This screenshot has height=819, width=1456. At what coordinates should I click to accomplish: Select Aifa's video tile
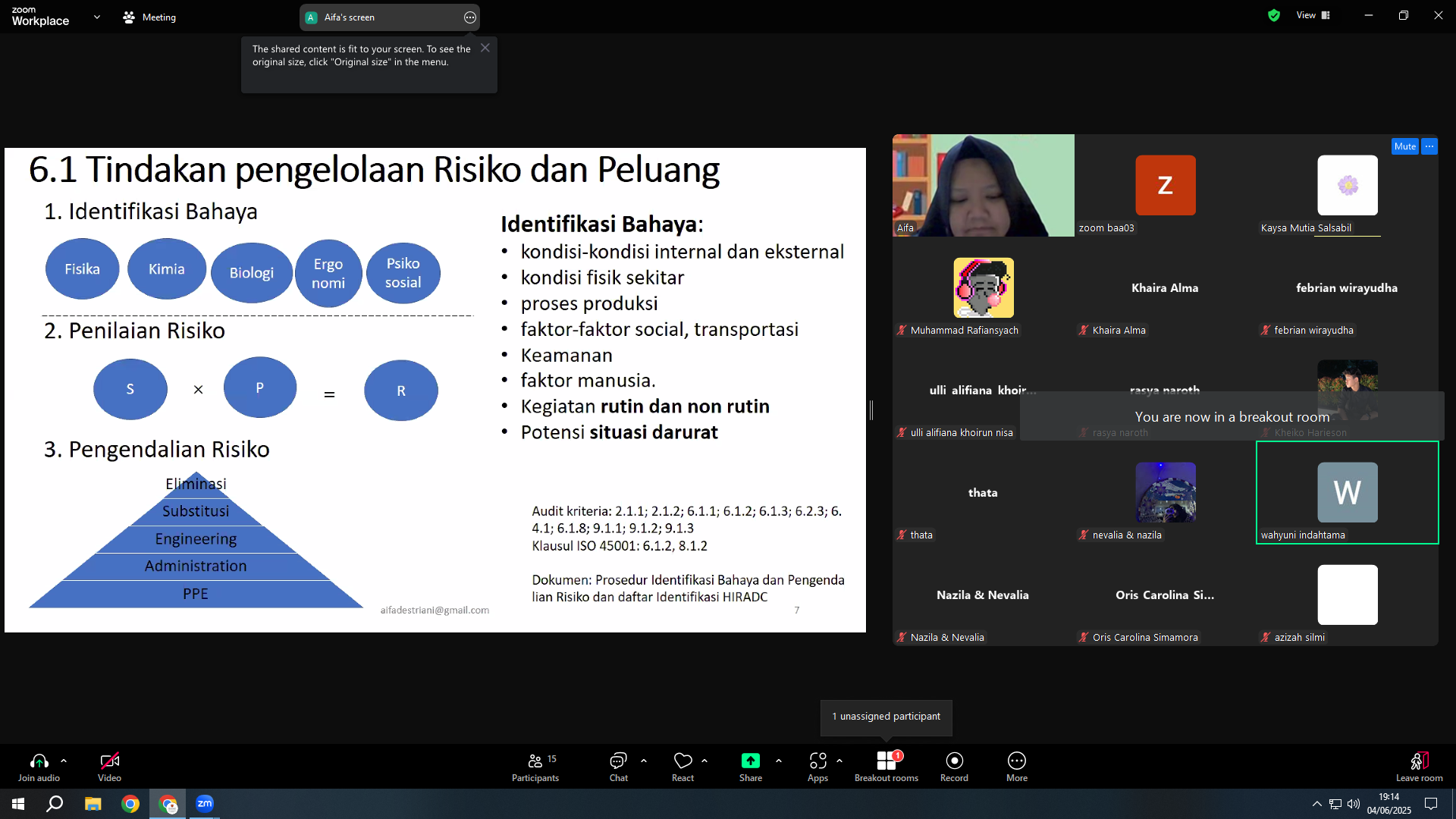coord(984,186)
